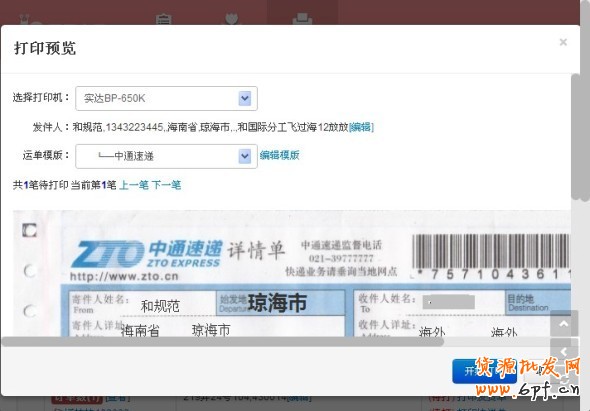Image resolution: width=590 pixels, height=411 pixels.
Task: Close the 打印预览 dialog
Action: tap(563, 42)
